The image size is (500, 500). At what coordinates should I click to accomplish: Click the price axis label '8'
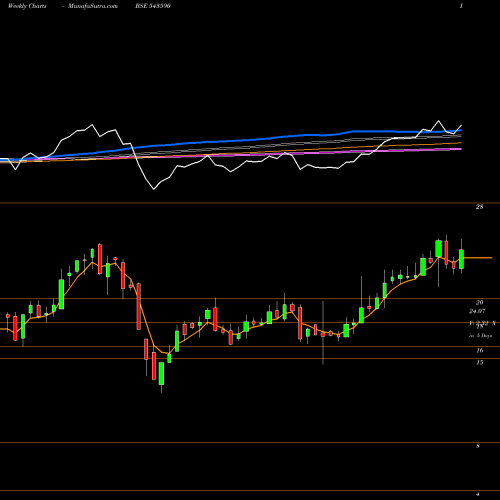[478, 446]
